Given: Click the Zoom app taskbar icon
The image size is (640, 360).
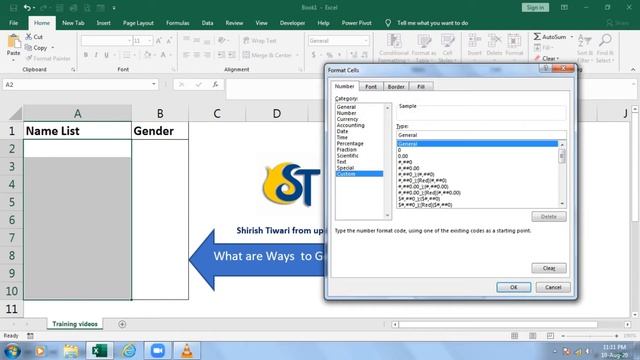Looking at the screenshot, I should click(158, 351).
